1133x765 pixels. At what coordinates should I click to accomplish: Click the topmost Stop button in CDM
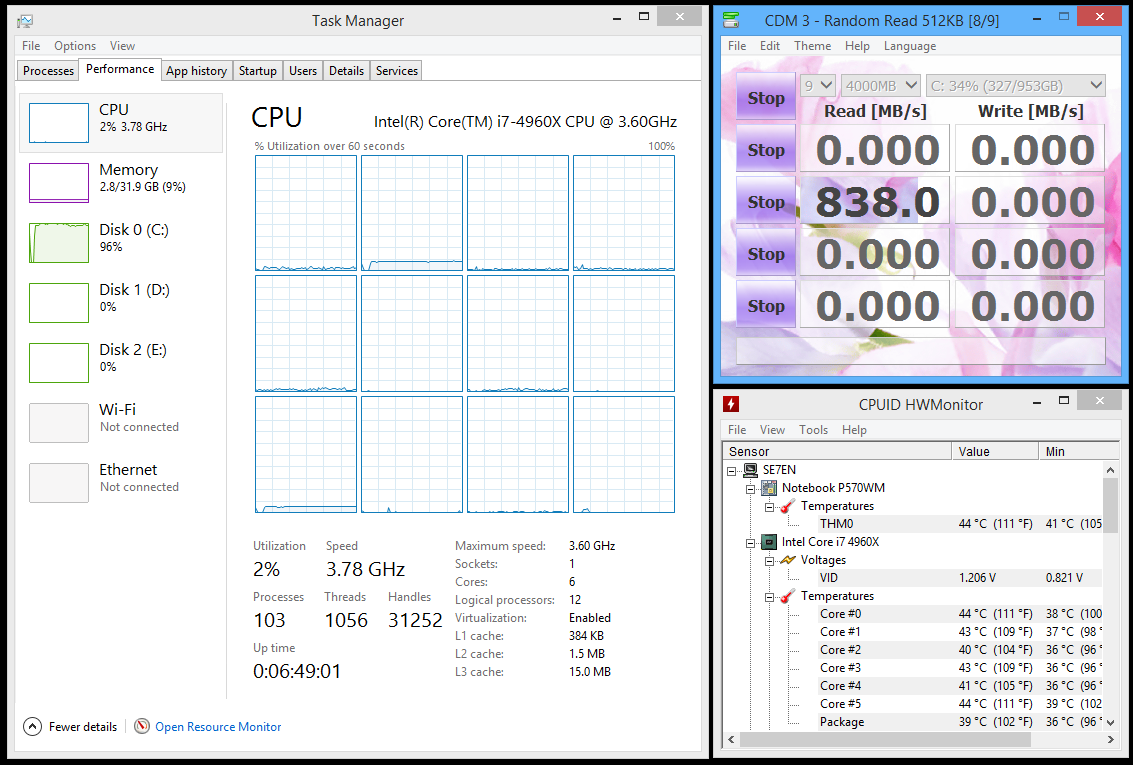click(x=766, y=97)
